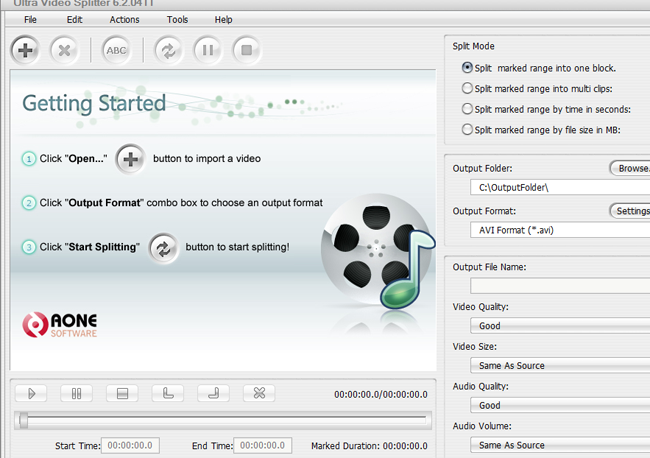
Task: Click the Output Folder path field
Action: click(560, 187)
